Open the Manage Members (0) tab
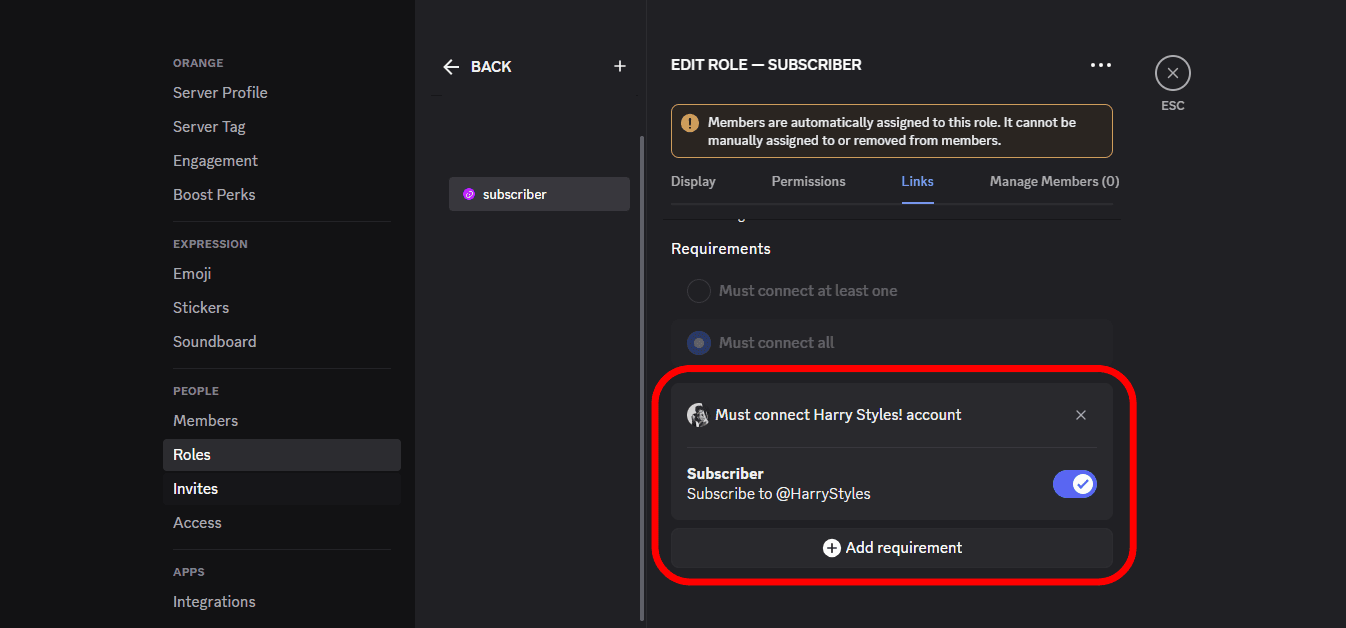This screenshot has height=628, width=1346. 1054,182
